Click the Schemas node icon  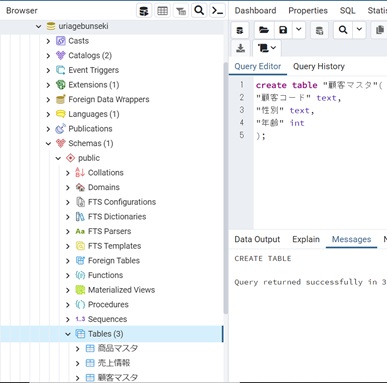click(61, 143)
